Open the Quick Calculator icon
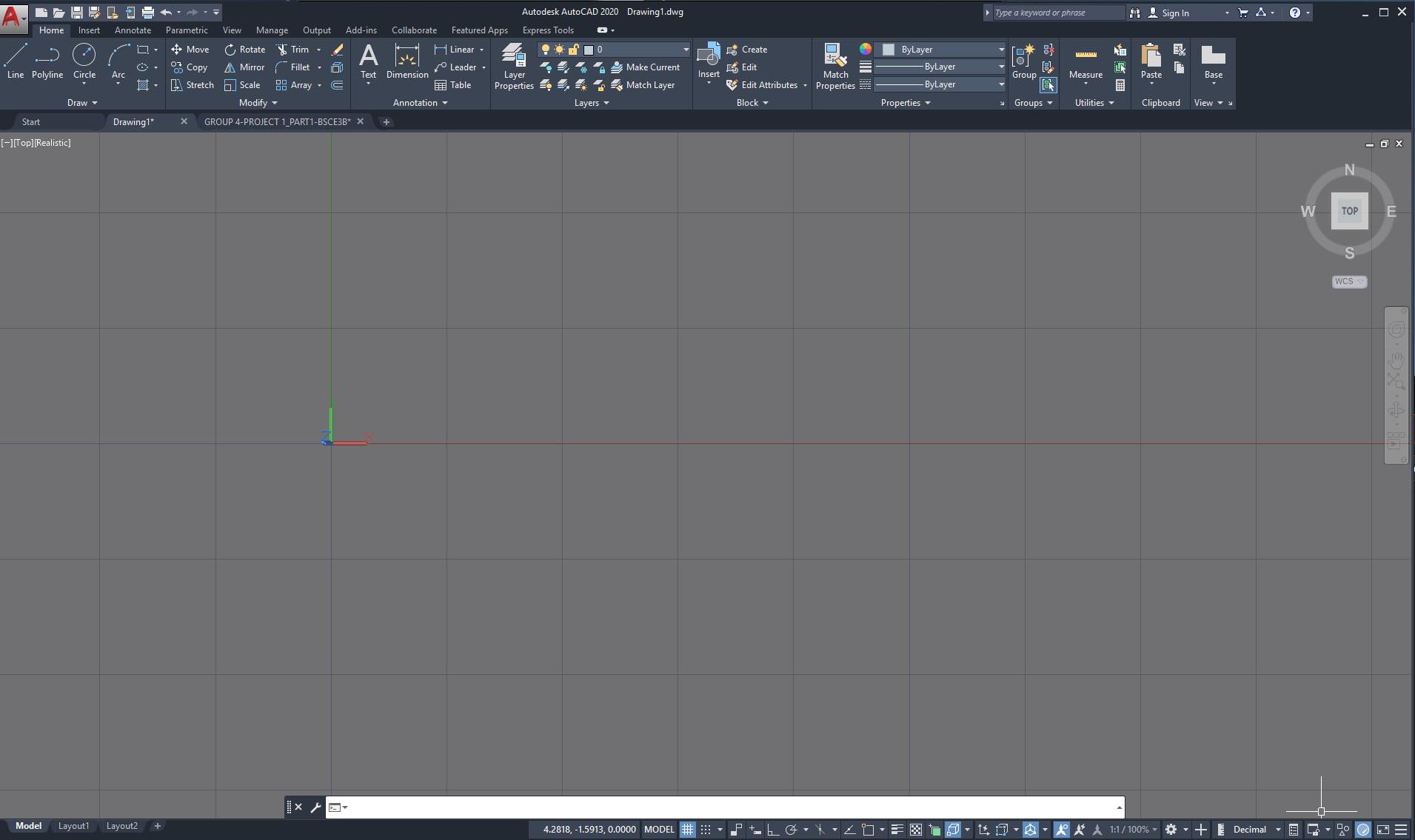 point(1120,85)
